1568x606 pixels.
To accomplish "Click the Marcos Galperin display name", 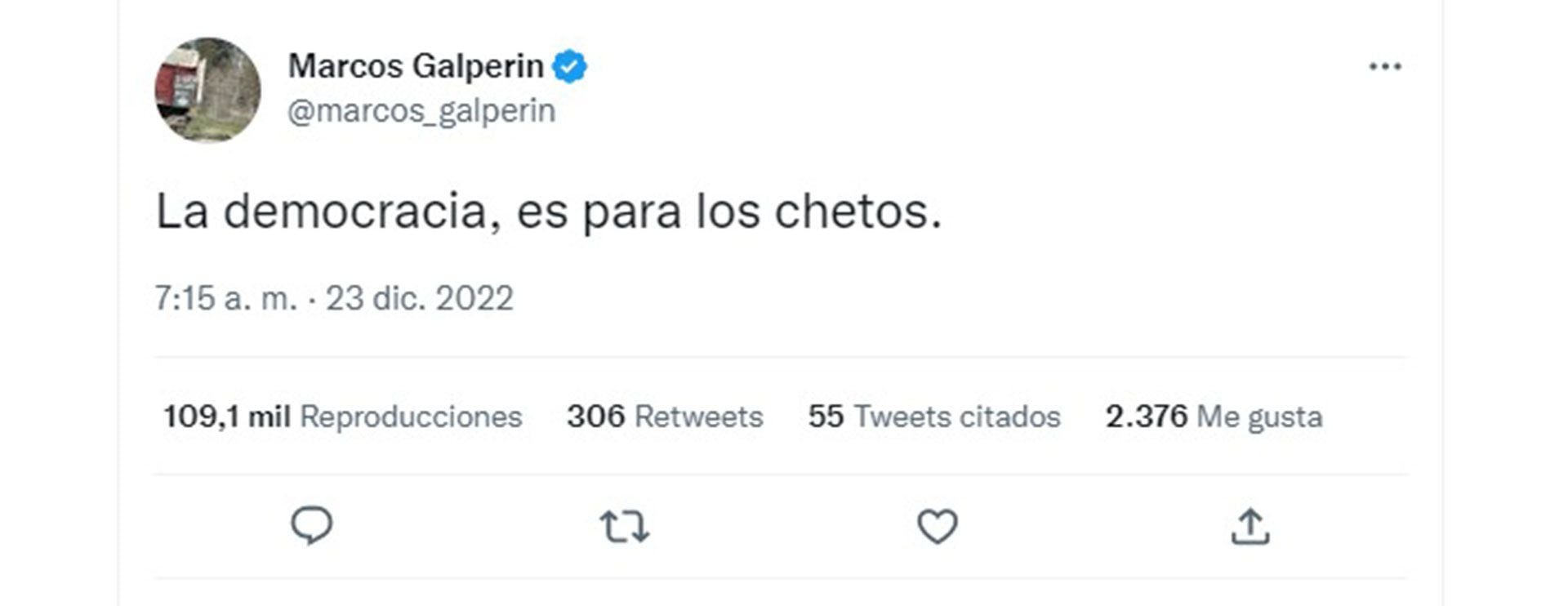I will point(416,66).
